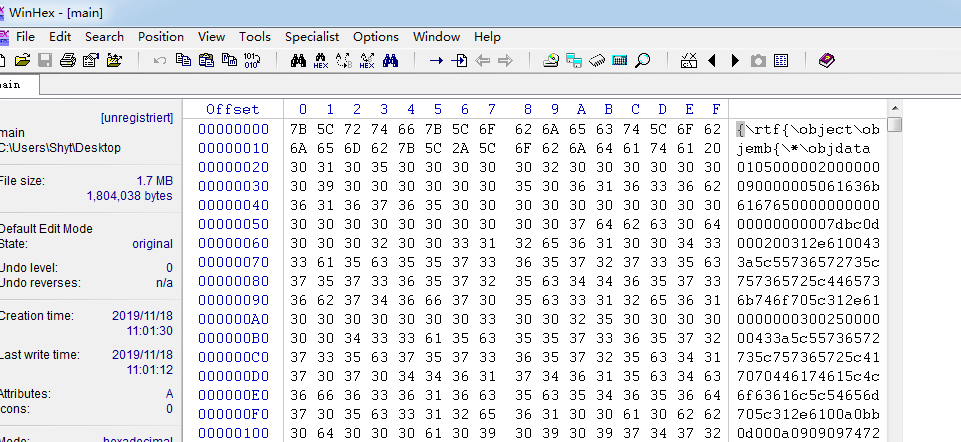Click the Go To Sector arrow-page icon

click(x=459, y=60)
